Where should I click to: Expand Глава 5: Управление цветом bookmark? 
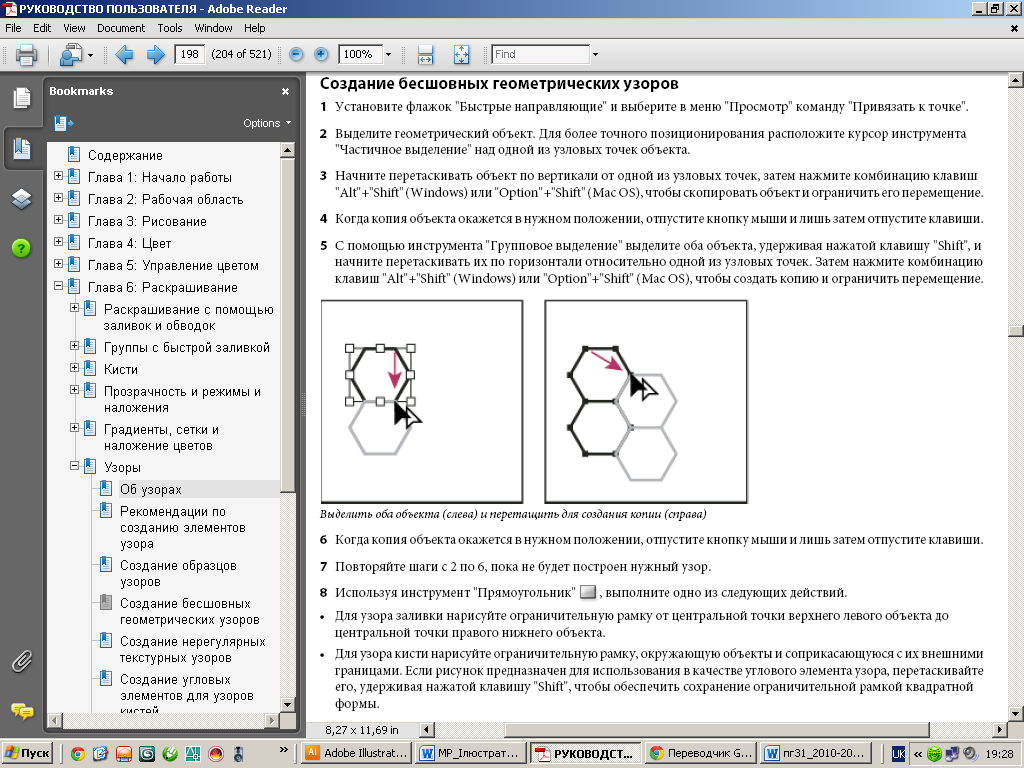point(58,264)
